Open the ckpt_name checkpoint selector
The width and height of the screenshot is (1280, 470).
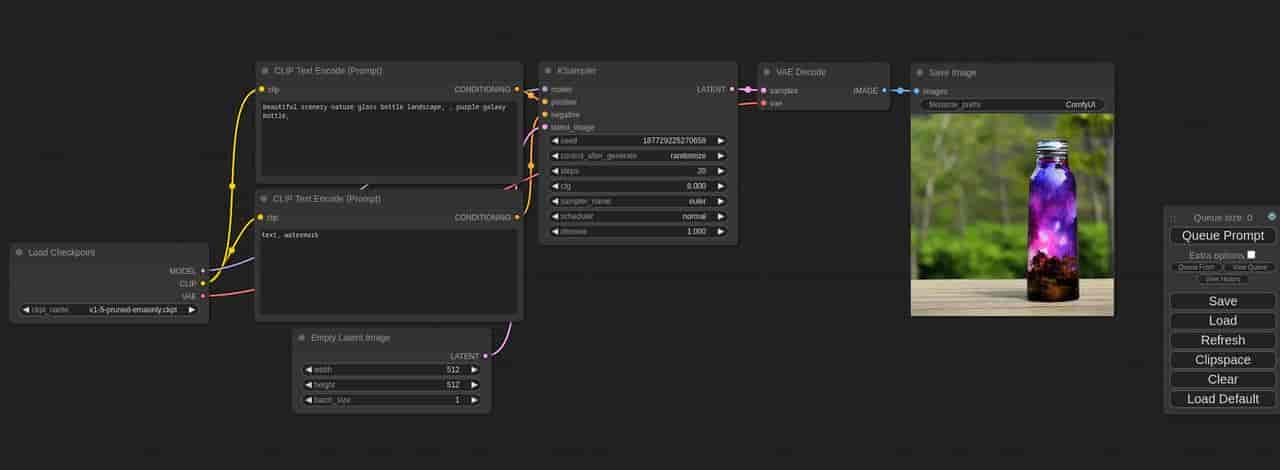(x=109, y=310)
